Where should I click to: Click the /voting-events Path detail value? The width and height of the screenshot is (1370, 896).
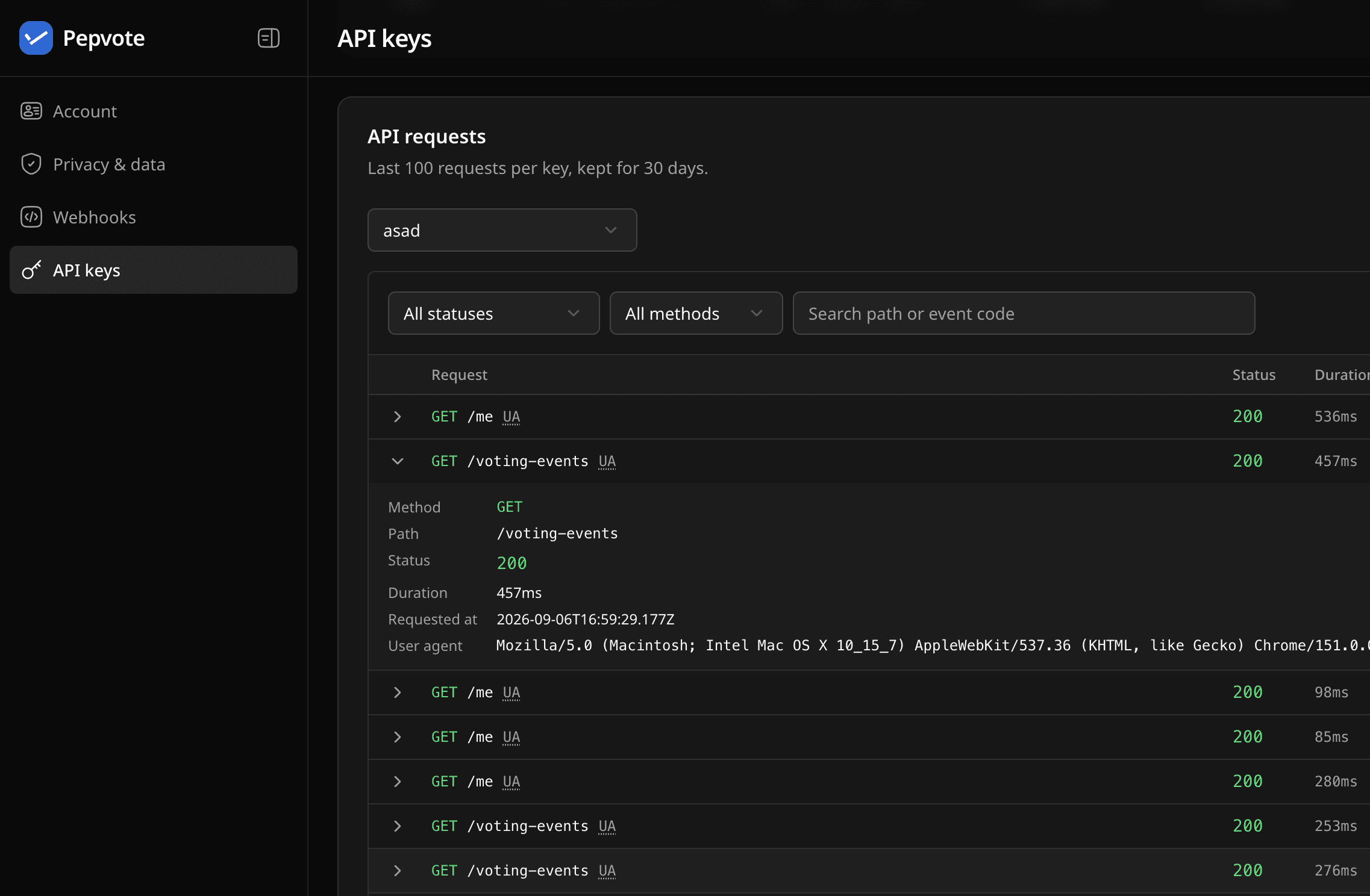click(557, 534)
